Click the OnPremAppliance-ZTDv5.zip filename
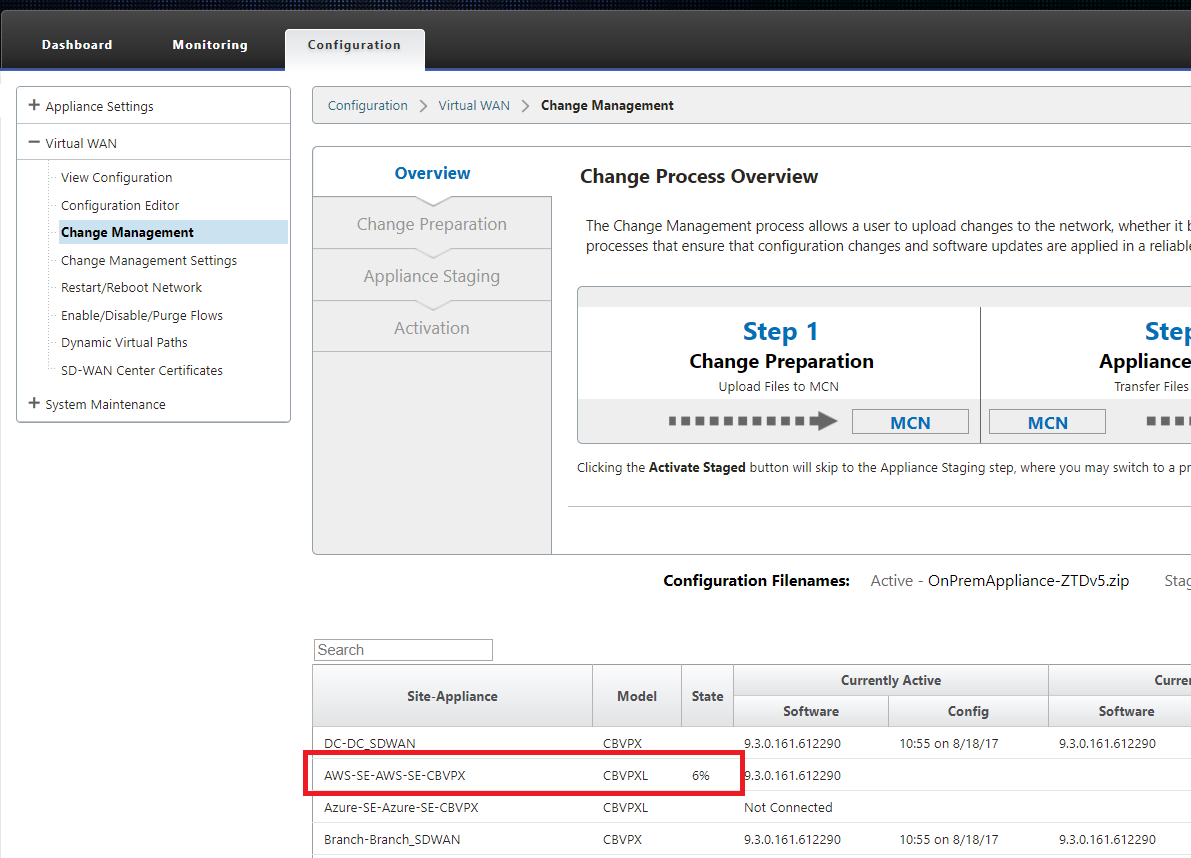This screenshot has height=858, width=1191. tap(1028, 581)
